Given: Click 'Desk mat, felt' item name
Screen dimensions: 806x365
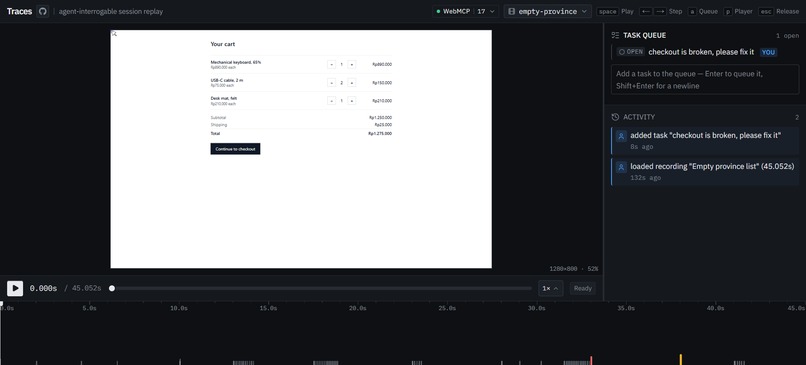Looking at the screenshot, I should [224, 98].
